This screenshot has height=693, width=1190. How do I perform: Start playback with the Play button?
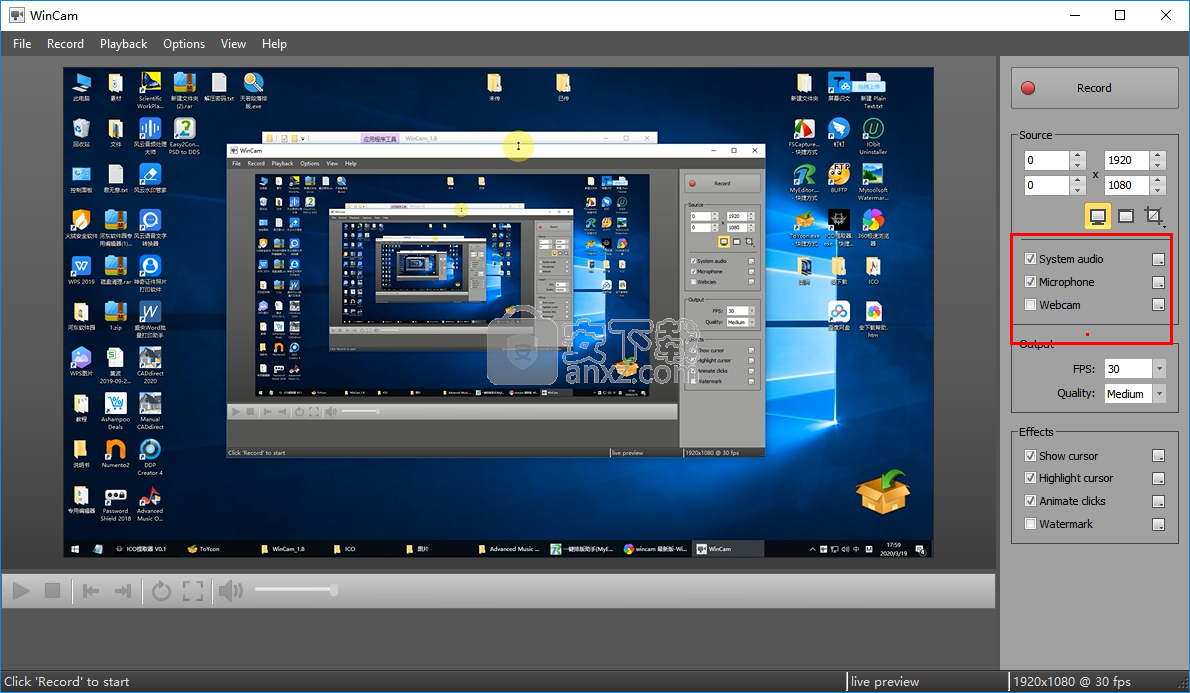21,591
